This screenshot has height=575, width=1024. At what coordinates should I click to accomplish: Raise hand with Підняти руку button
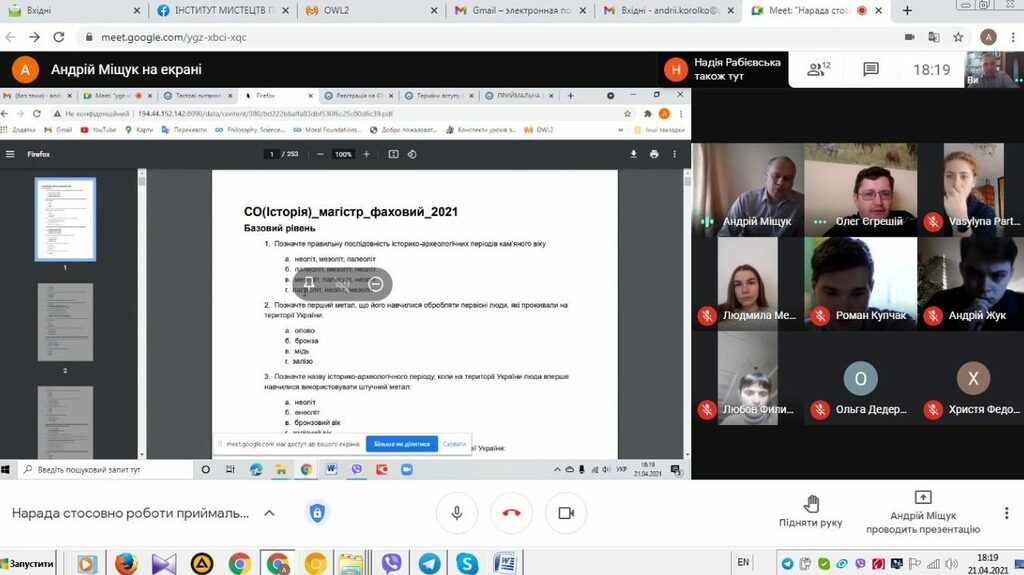tap(811, 510)
